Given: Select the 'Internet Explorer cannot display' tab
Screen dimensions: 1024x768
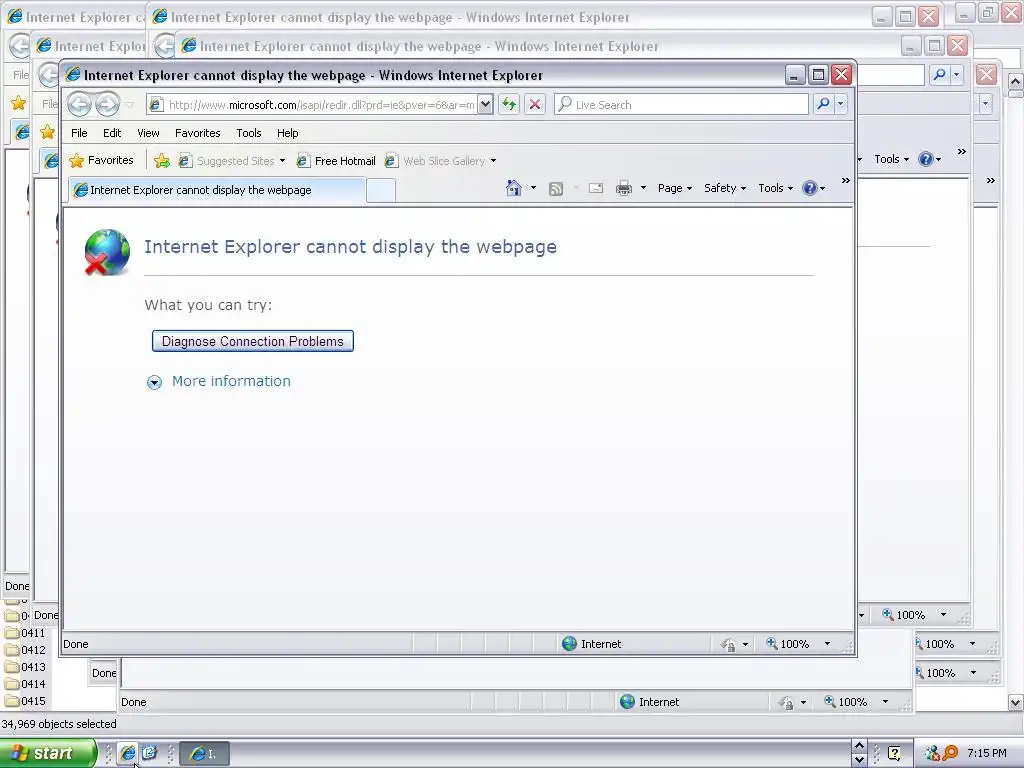Looking at the screenshot, I should pyautogui.click(x=216, y=190).
